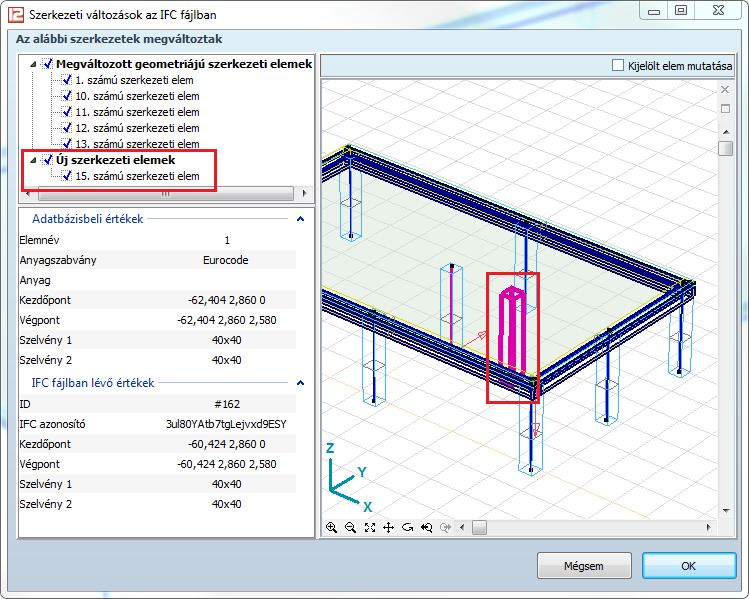Uncheck 11. számú szerkezeti elem
749x599 pixels.
tap(67, 112)
